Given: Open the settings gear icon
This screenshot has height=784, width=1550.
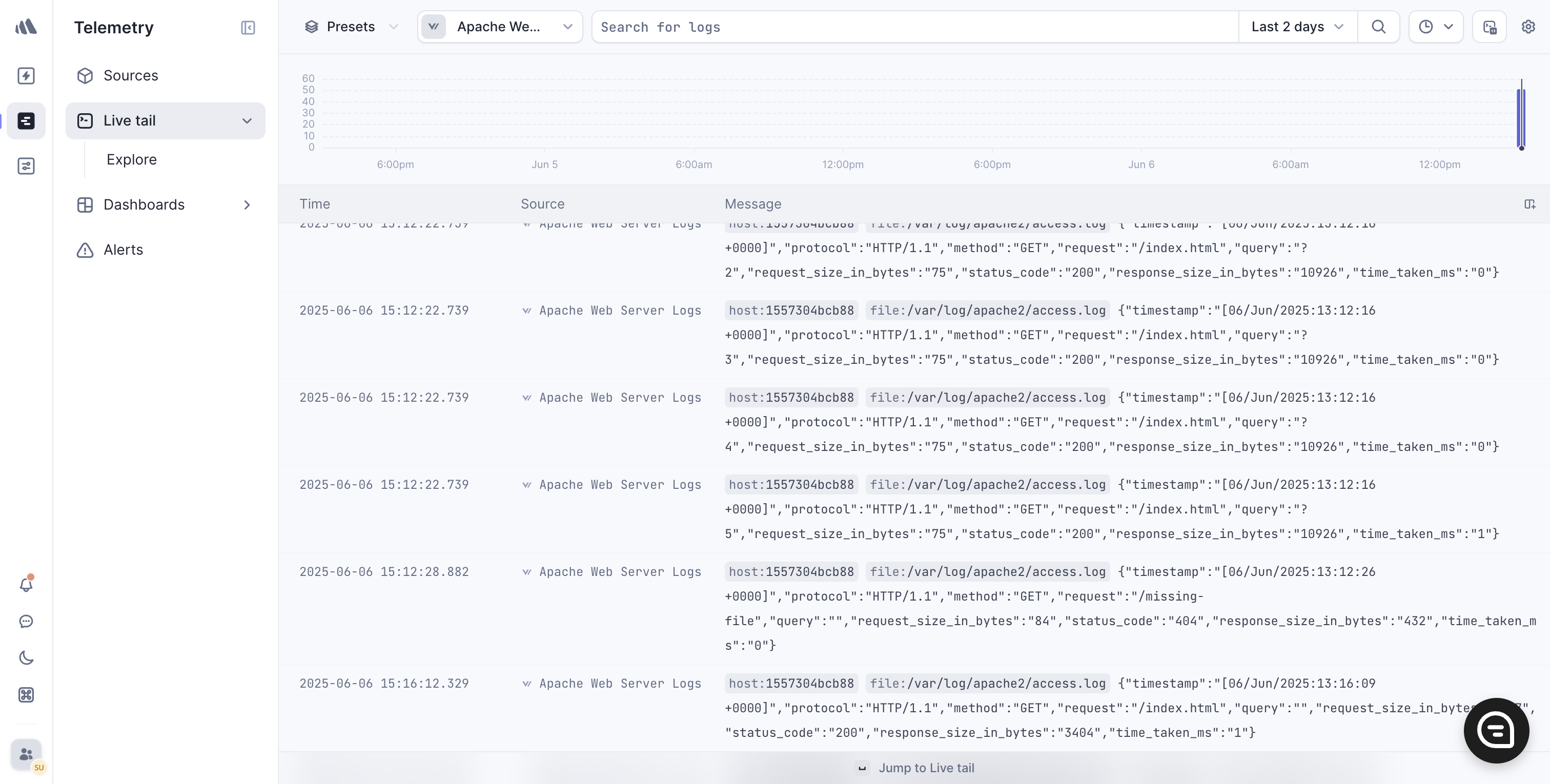Looking at the screenshot, I should 1528,27.
